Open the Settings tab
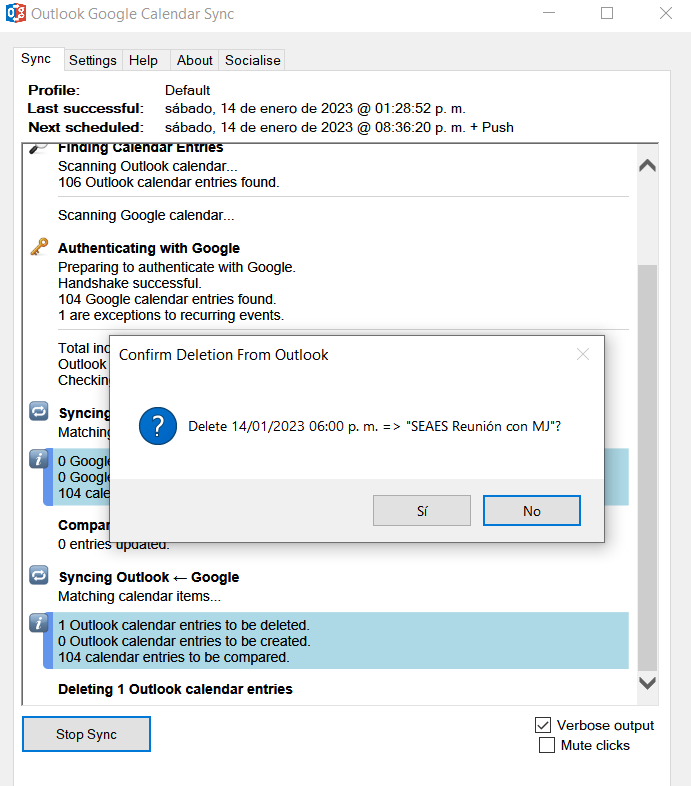 click(93, 60)
